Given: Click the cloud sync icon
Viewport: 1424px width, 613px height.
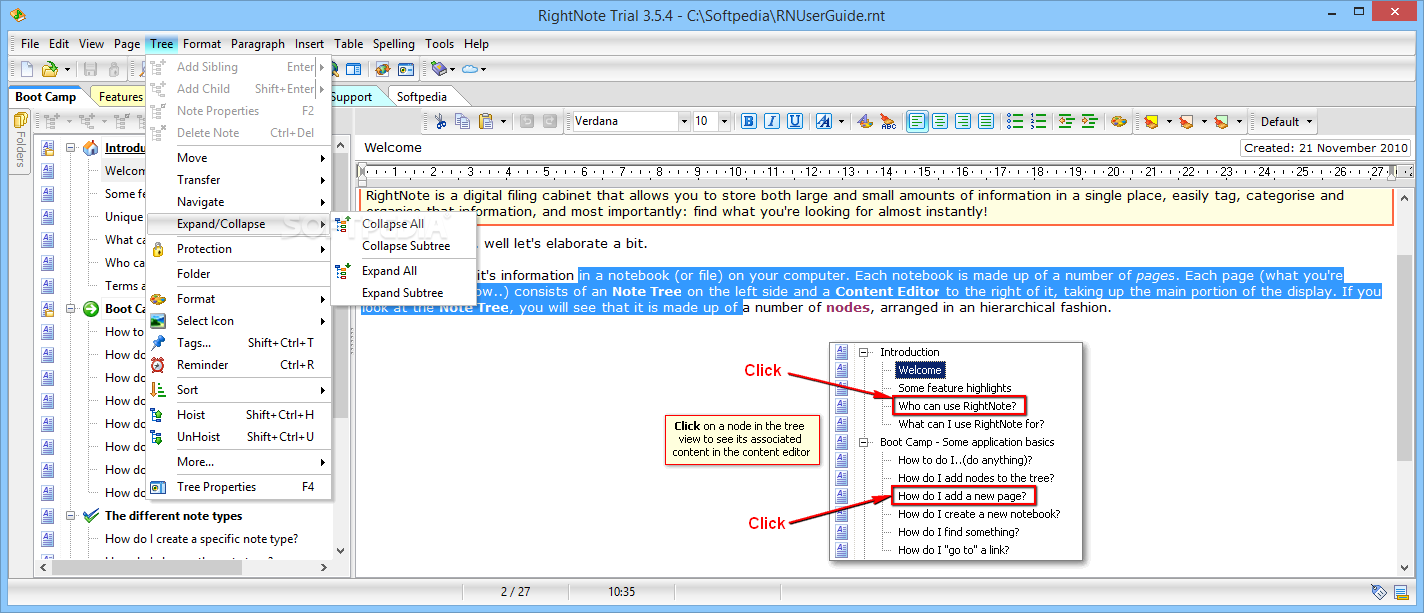Looking at the screenshot, I should (468, 69).
